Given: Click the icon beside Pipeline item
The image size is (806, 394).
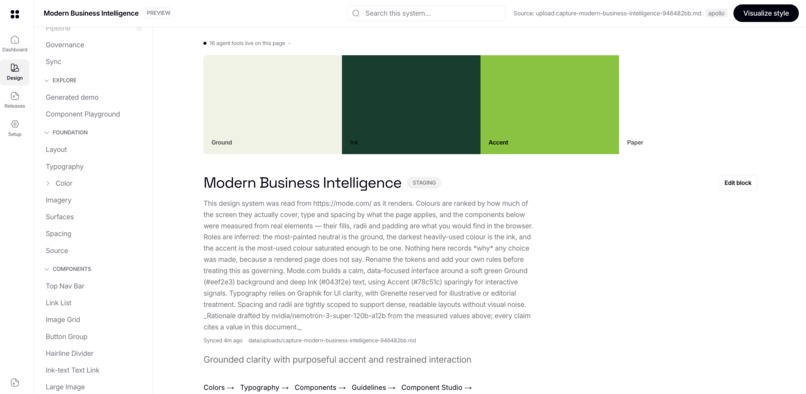Looking at the screenshot, I should coord(139,29).
